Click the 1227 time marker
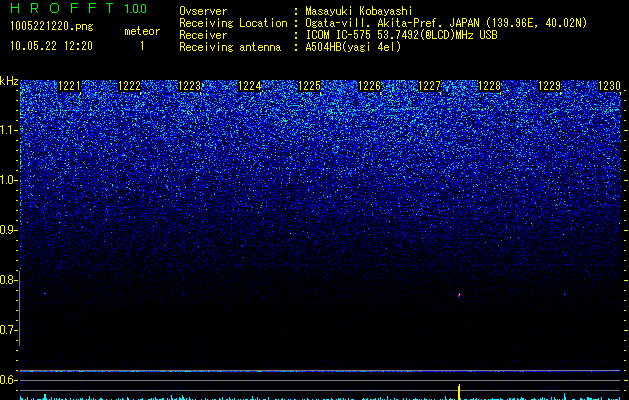 point(429,86)
